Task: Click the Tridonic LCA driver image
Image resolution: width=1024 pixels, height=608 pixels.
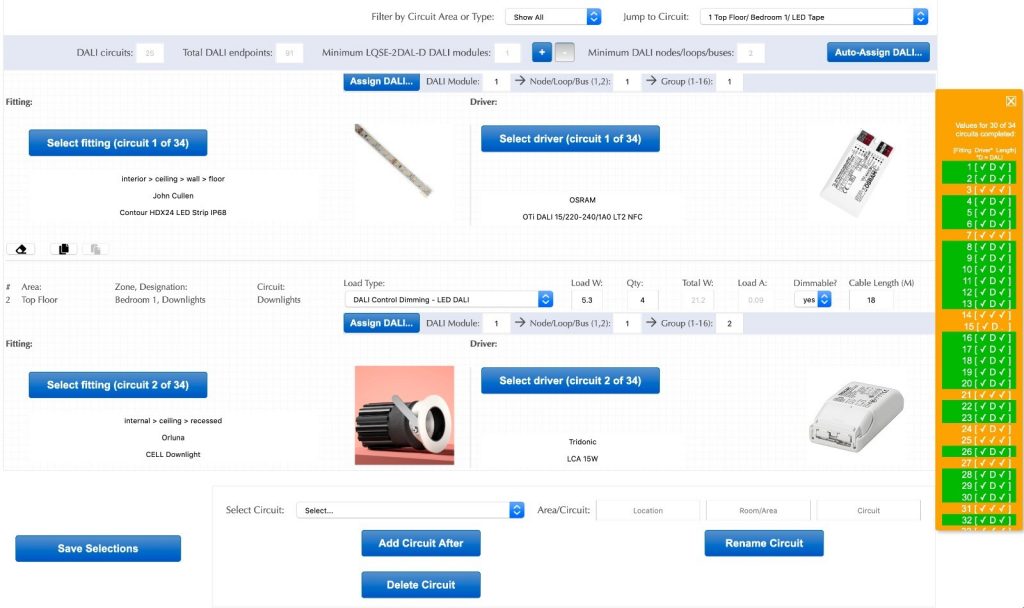Action: click(x=854, y=414)
